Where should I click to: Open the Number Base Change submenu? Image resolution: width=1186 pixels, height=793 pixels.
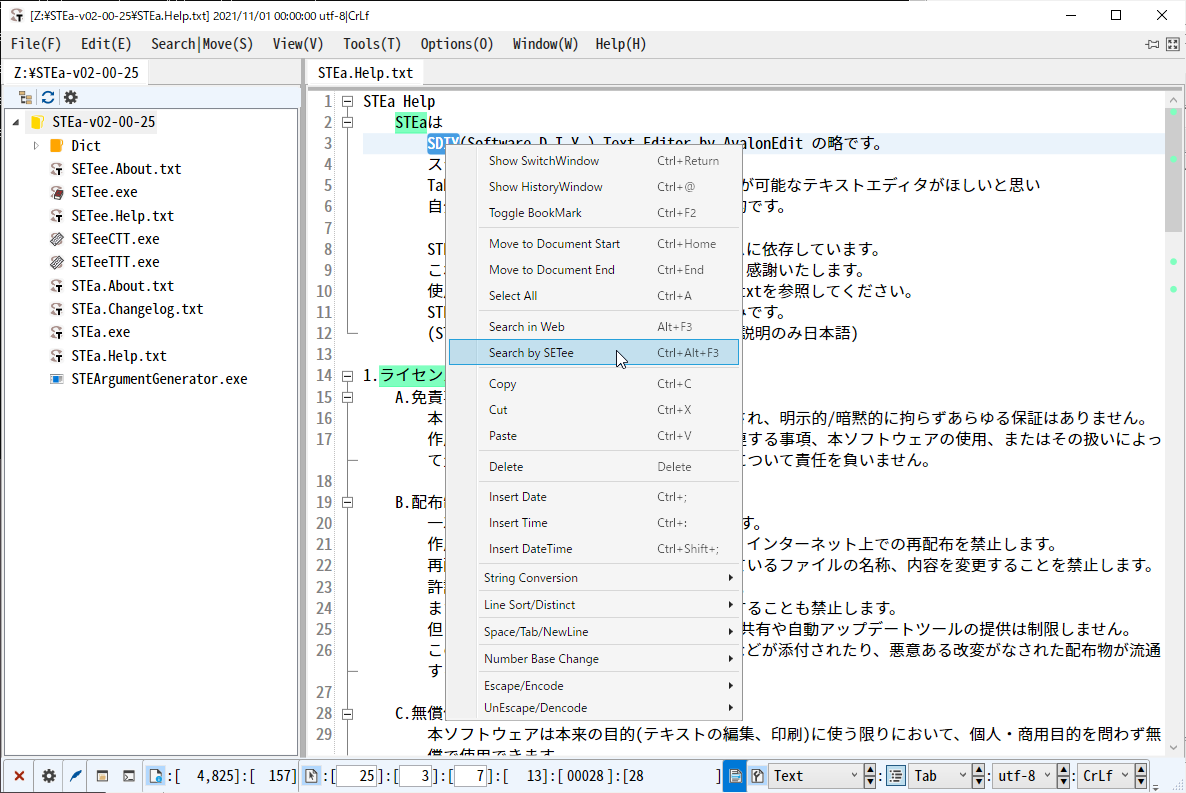click(594, 659)
